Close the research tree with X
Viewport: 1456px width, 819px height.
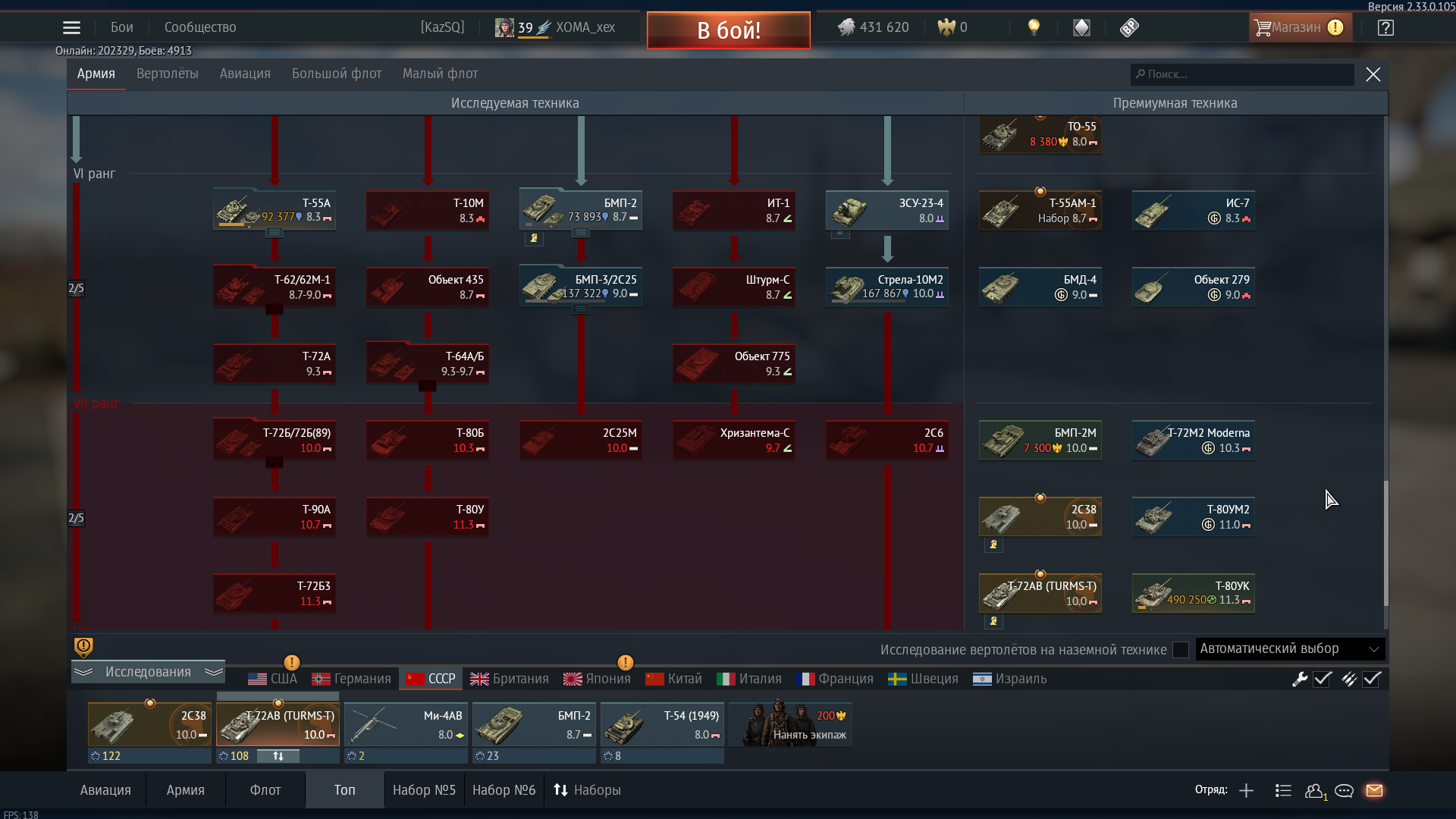1373,74
